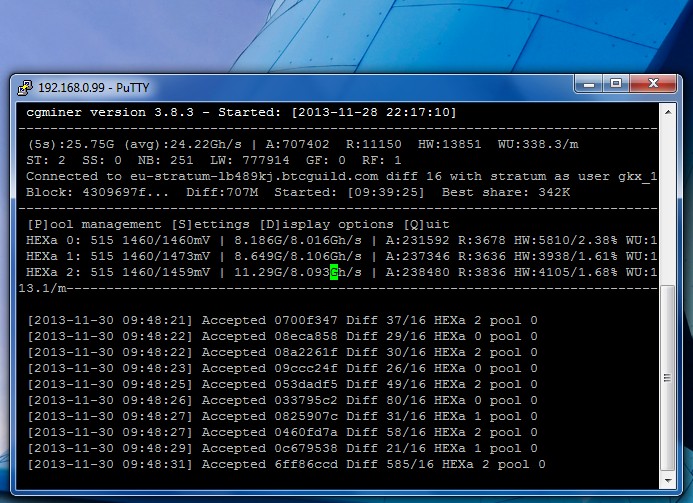Screen dimensions: 693x503
Task: Click 'cgminer version 3.8.3' text
Action: tap(110, 112)
